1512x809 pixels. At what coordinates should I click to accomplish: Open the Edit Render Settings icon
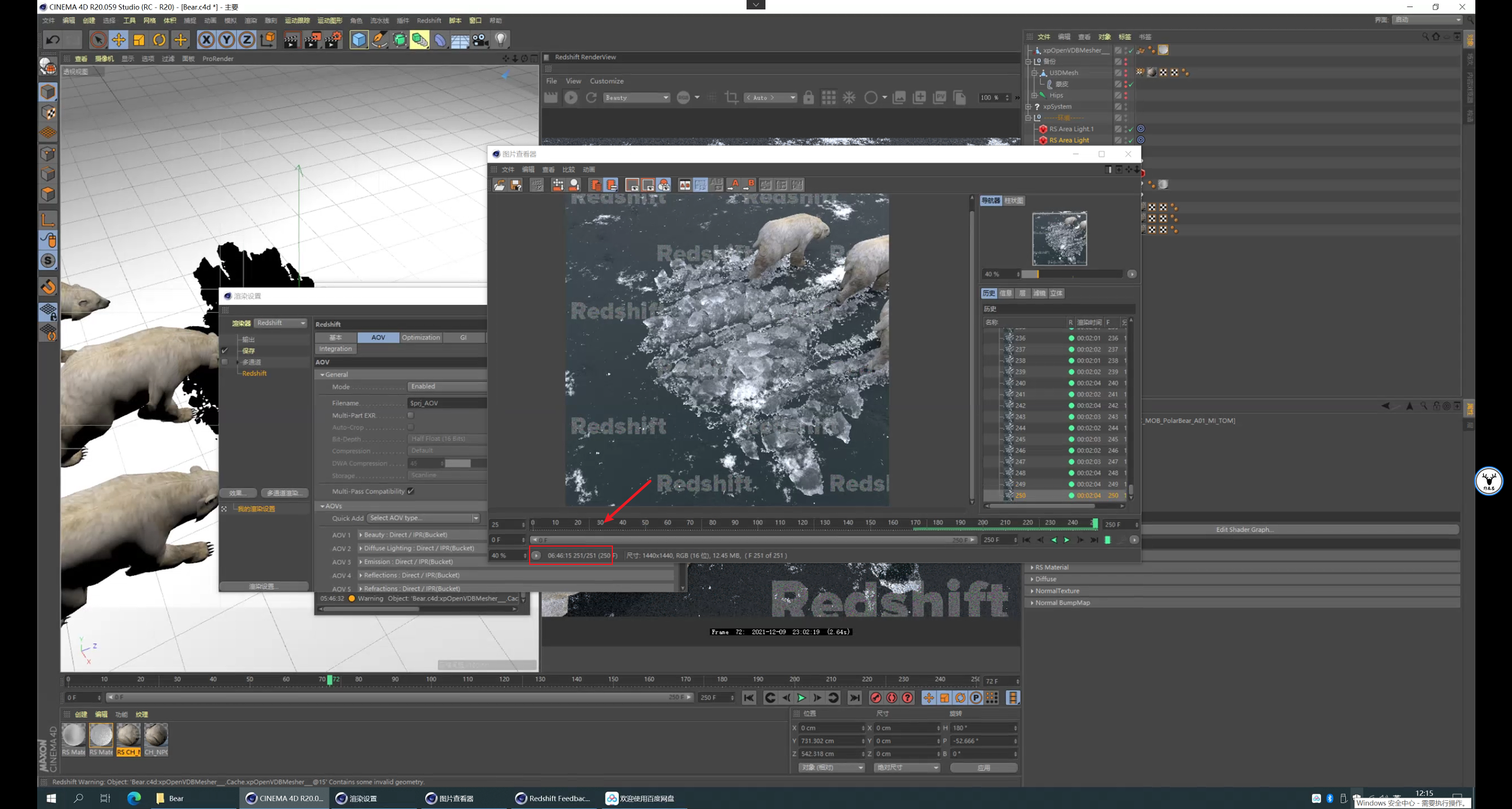tap(333, 40)
